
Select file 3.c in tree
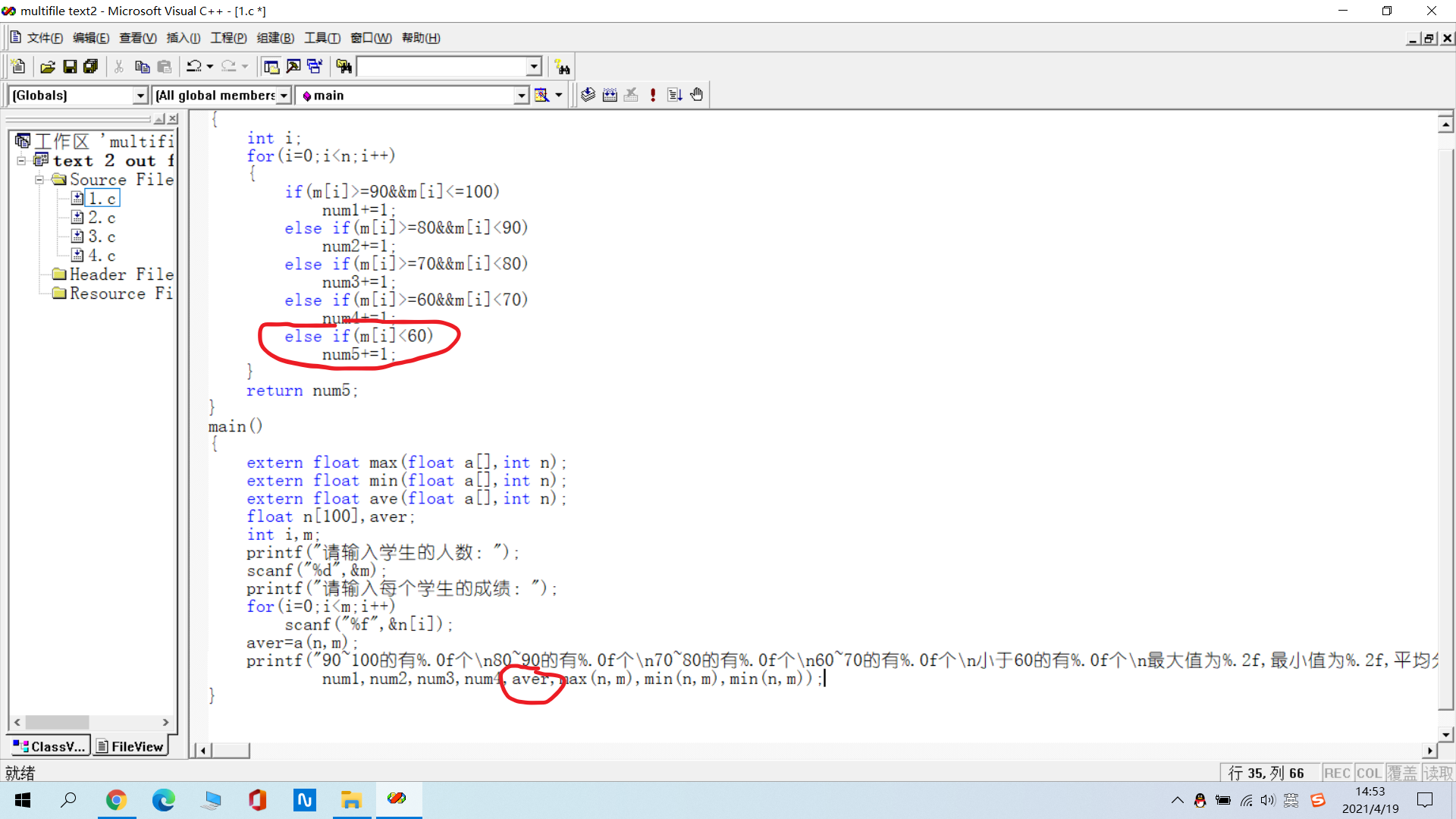(x=102, y=237)
